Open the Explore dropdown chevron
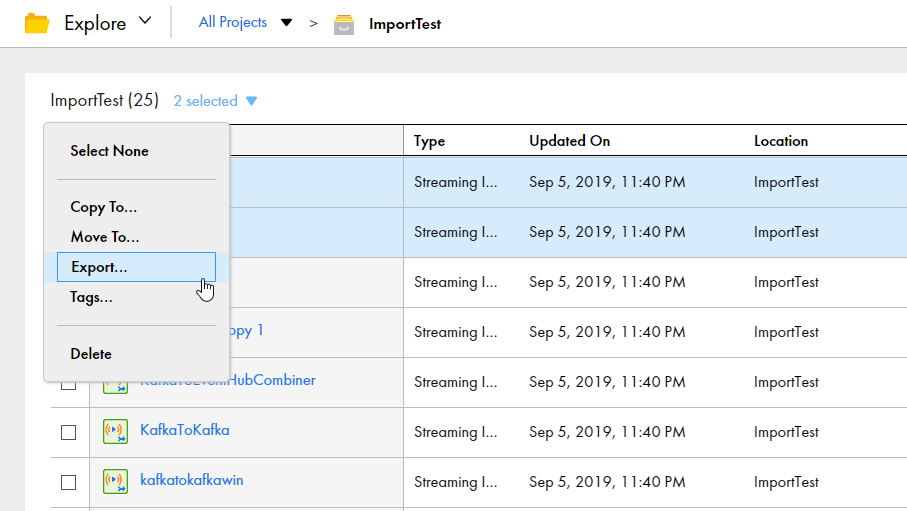This screenshot has height=511, width=907. click(x=145, y=21)
